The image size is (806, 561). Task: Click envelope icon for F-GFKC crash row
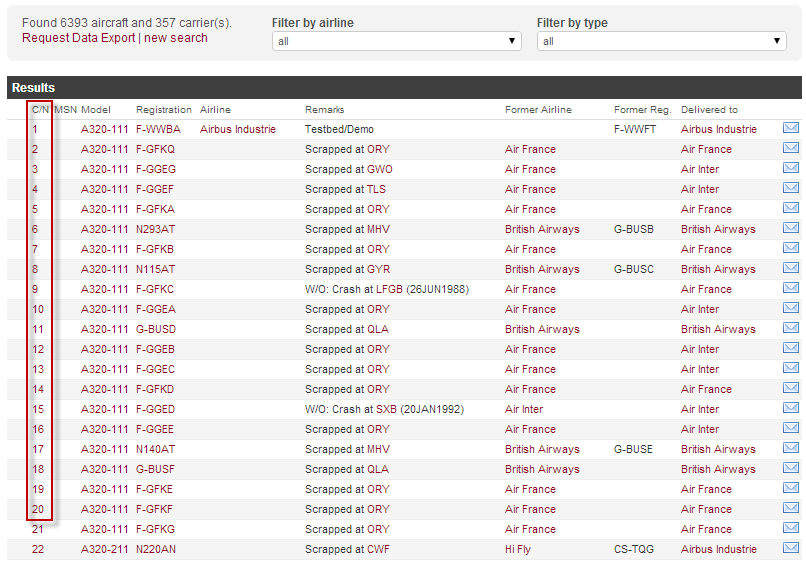[790, 288]
